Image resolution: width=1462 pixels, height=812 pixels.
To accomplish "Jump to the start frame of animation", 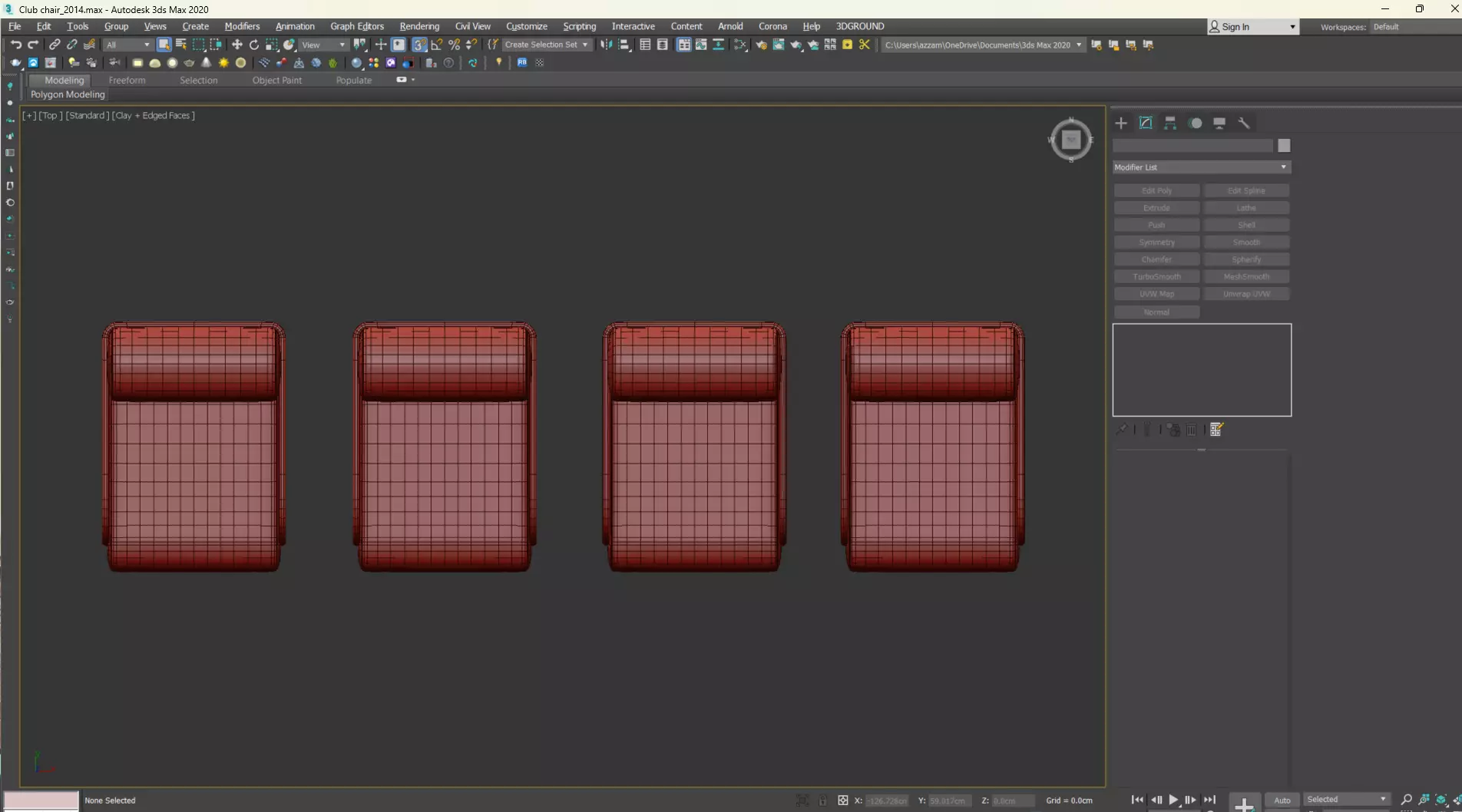I will (1137, 800).
